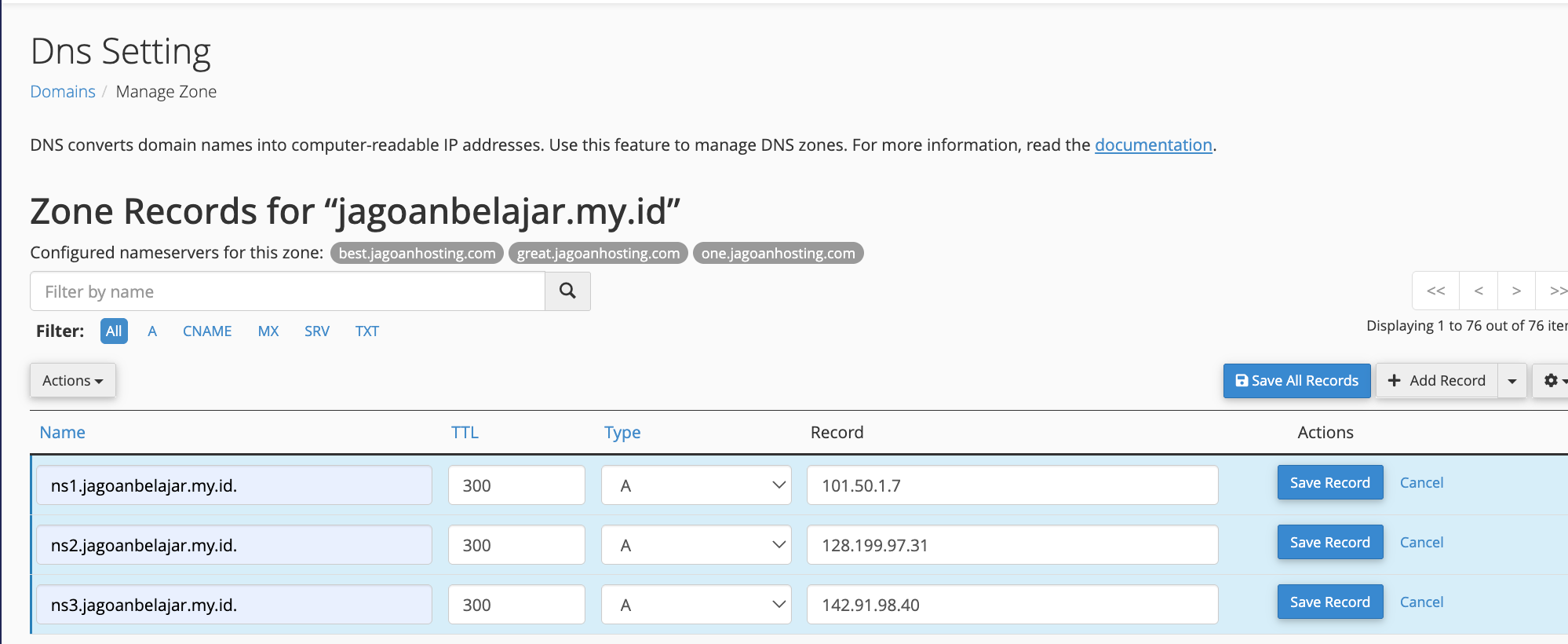Open the documentation link
The image size is (1568, 644).
click(x=1153, y=145)
